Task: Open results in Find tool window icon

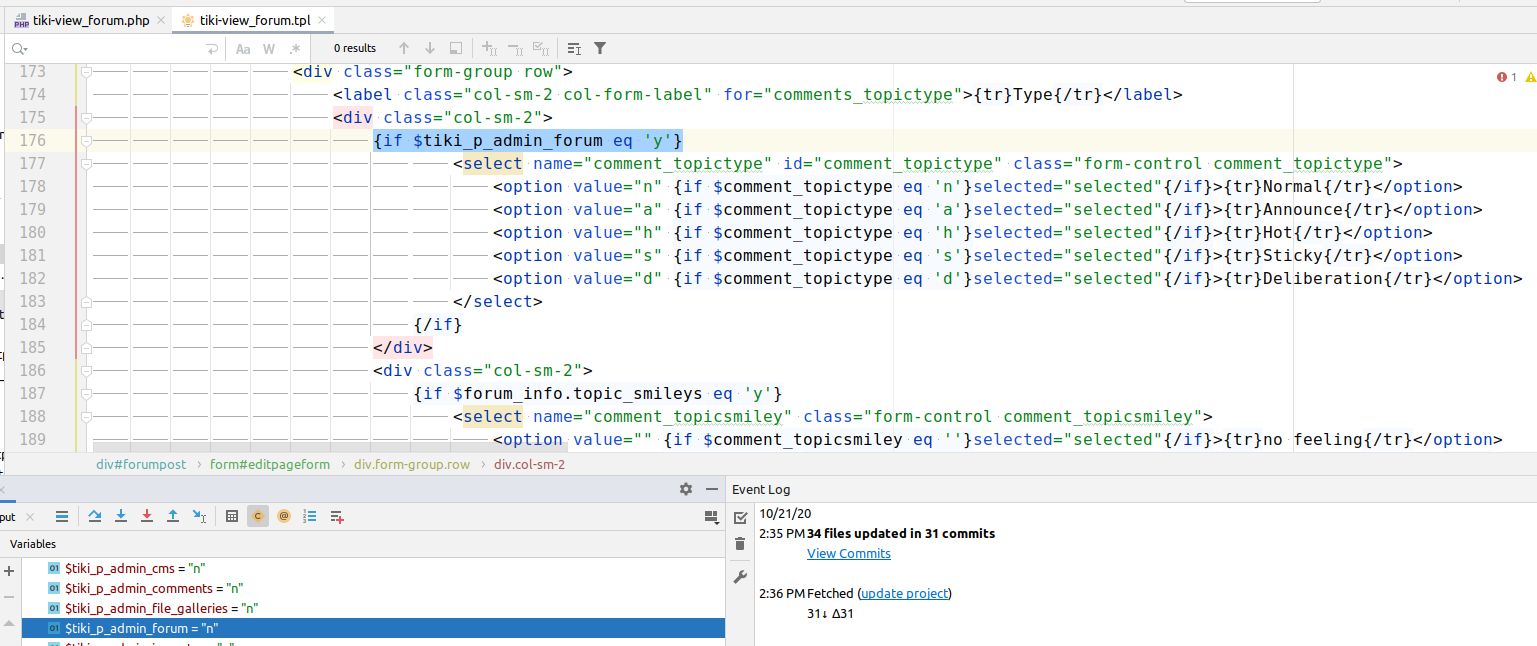Action: click(x=574, y=48)
